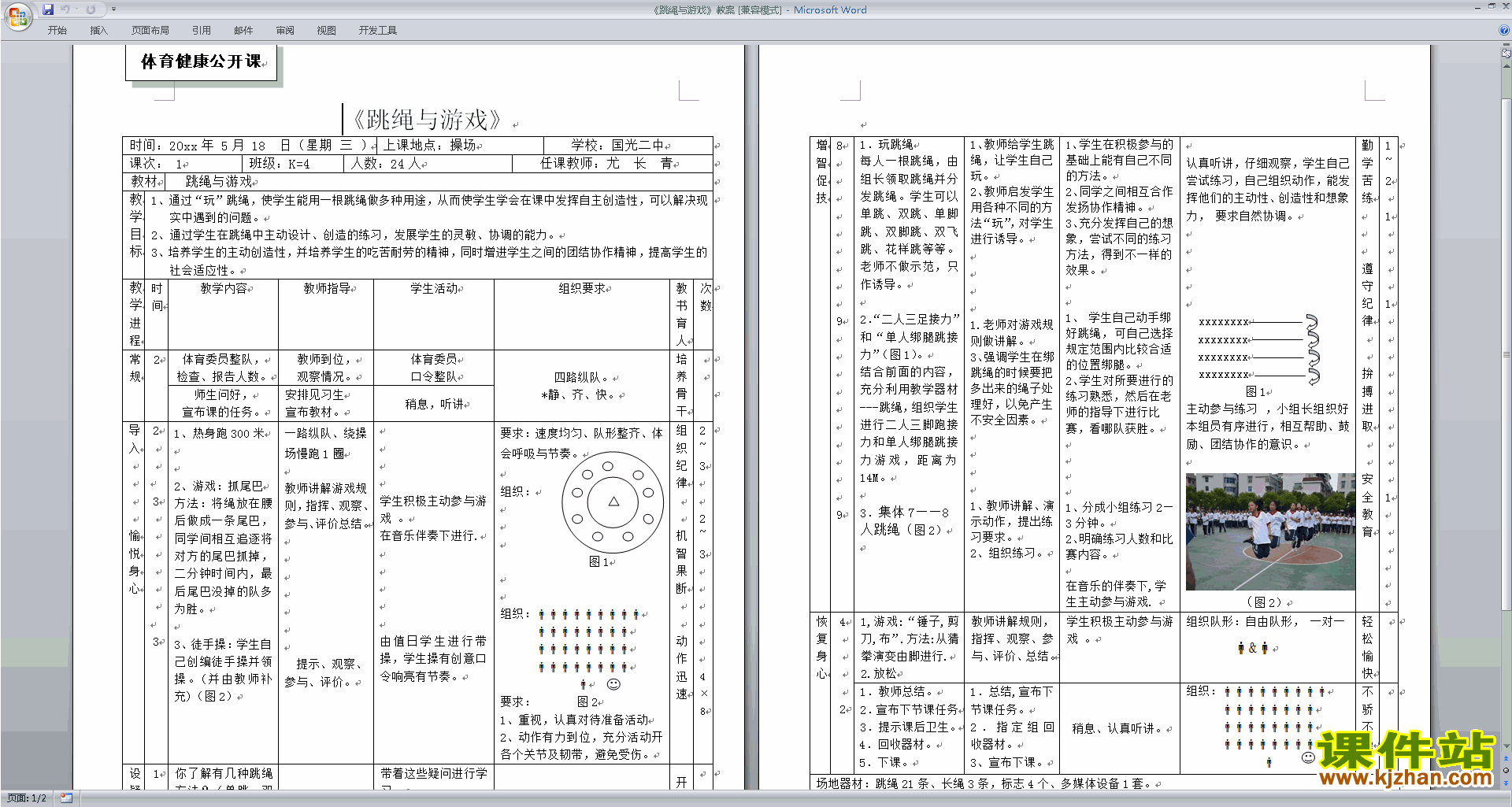Click the document title 《跳绳与游戏》
The image size is (1512, 807).
pyautogui.click(x=427, y=120)
